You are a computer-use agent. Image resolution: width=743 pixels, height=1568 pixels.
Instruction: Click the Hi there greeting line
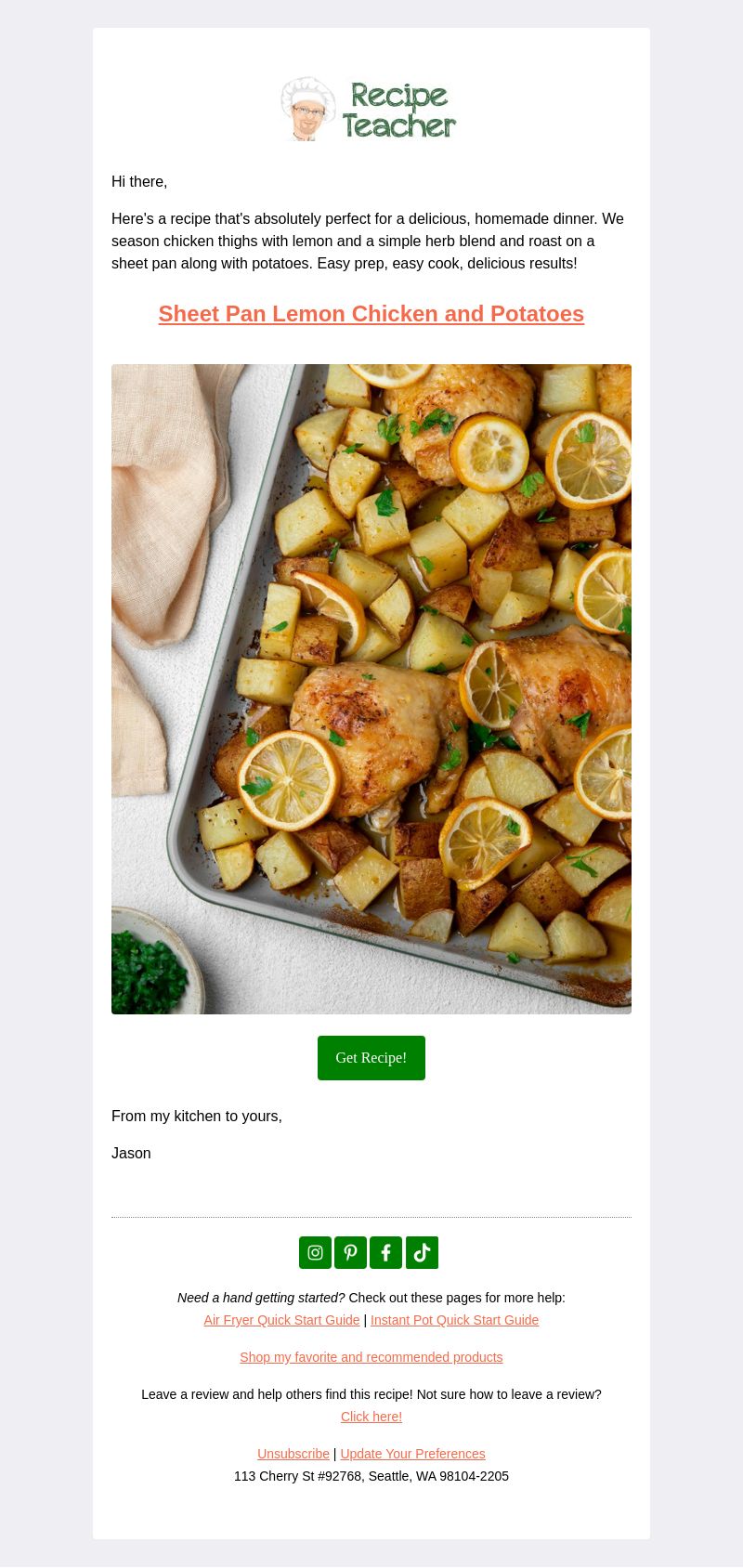pos(139,181)
